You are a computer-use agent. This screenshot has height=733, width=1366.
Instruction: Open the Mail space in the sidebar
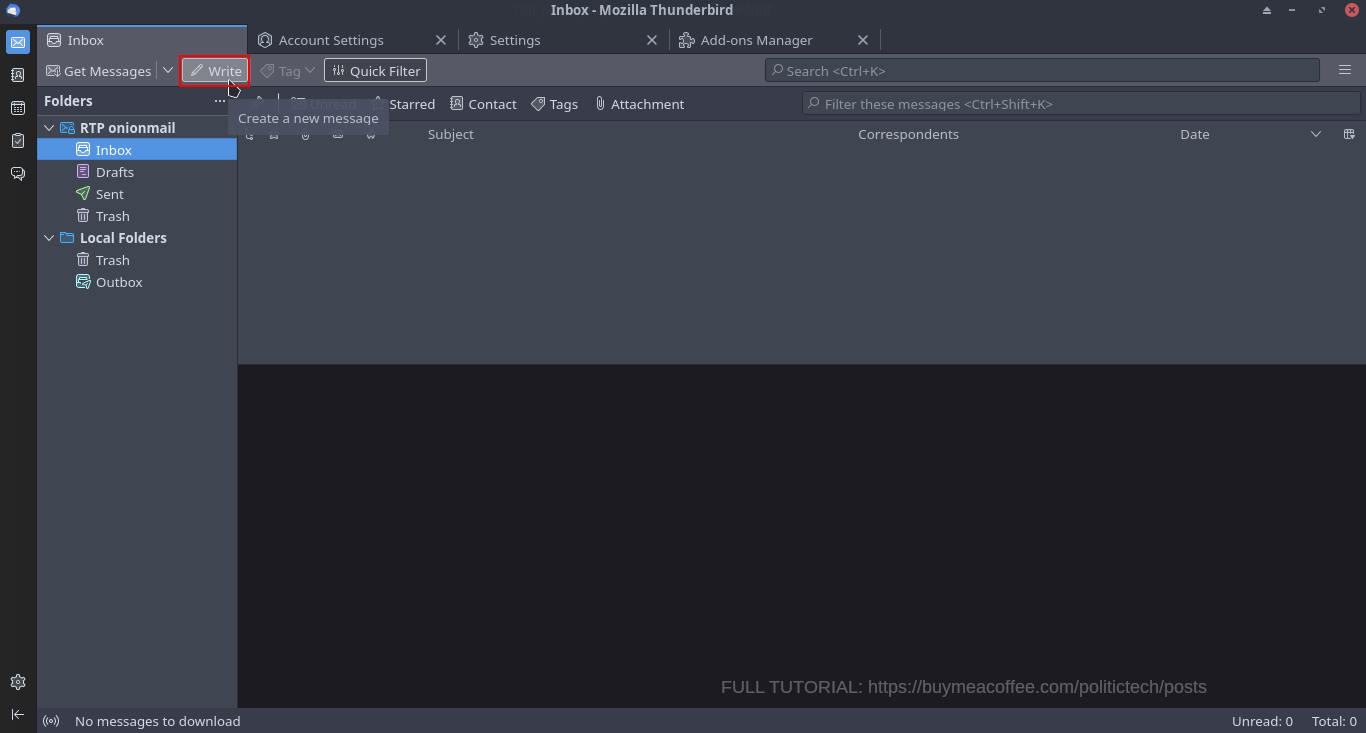pos(18,42)
